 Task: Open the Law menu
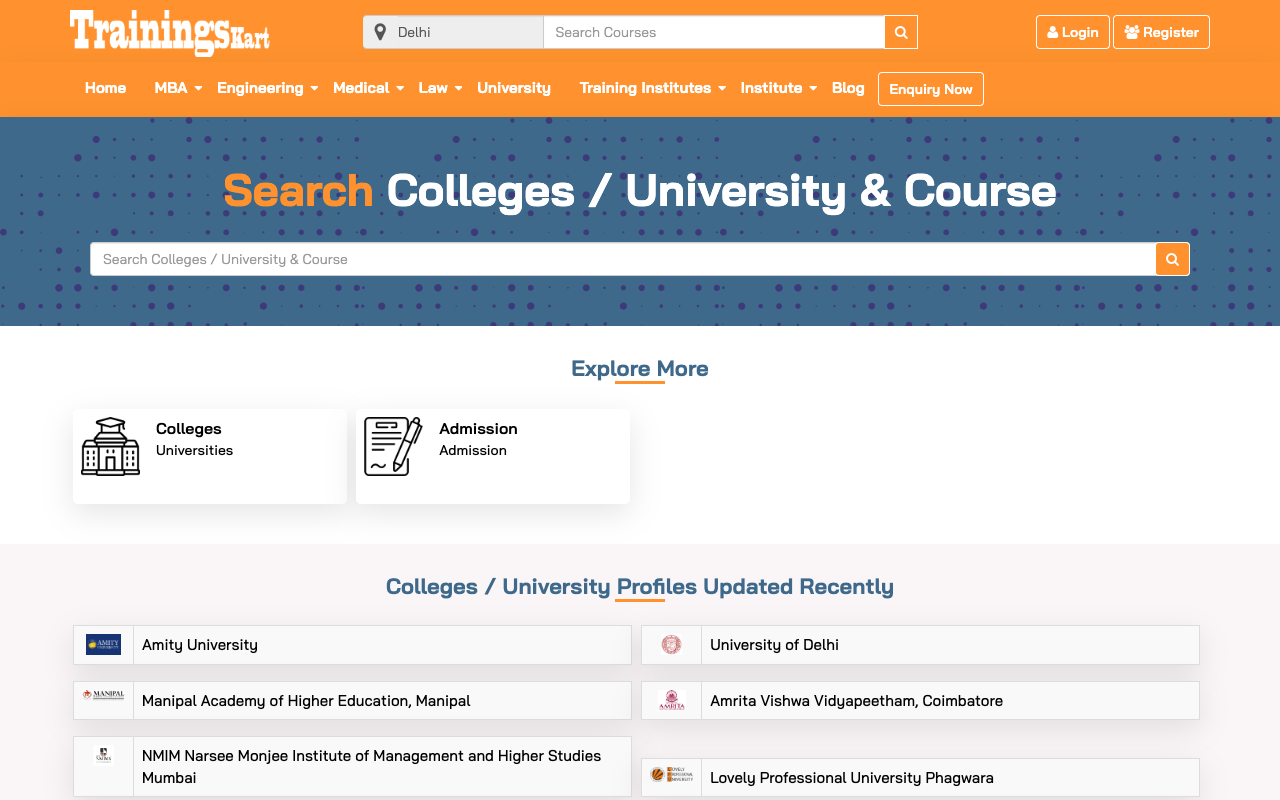pos(433,88)
